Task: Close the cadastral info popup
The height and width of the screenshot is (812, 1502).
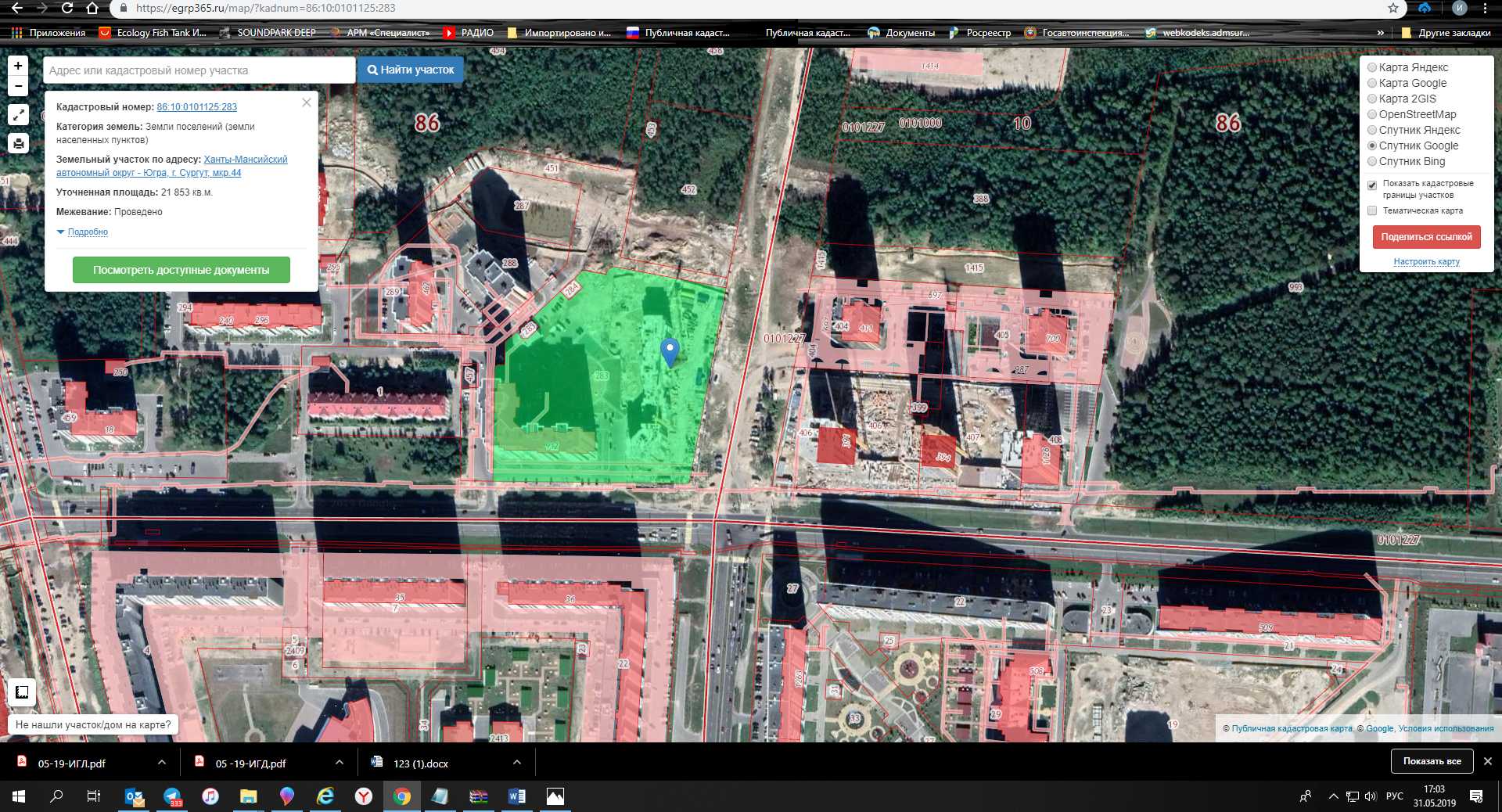Action: point(307,102)
